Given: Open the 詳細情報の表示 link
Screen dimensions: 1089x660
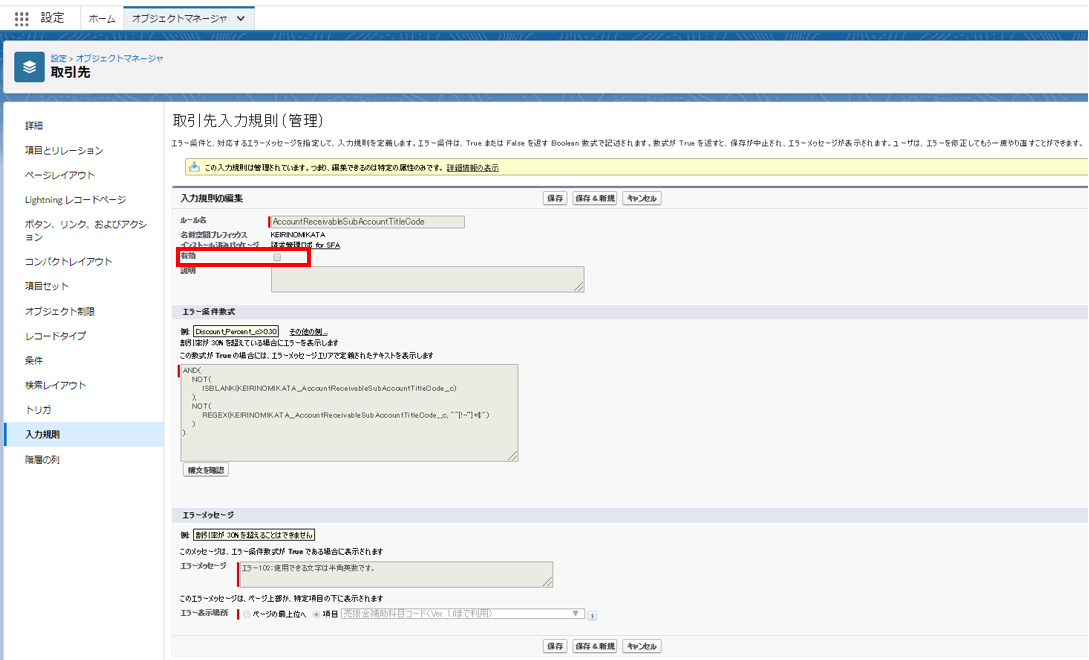Looking at the screenshot, I should tap(472, 168).
